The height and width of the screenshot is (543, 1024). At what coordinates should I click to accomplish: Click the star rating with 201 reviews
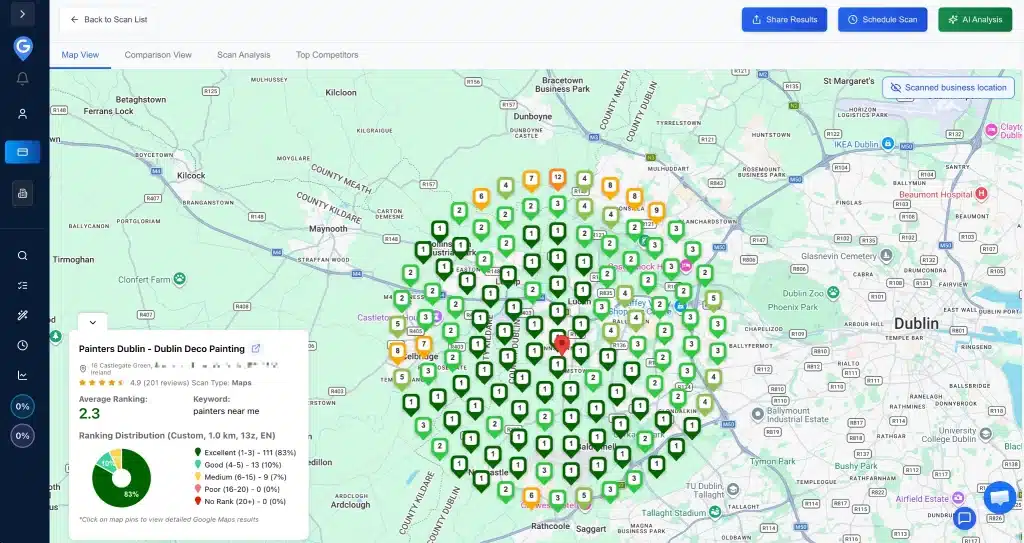[102, 383]
